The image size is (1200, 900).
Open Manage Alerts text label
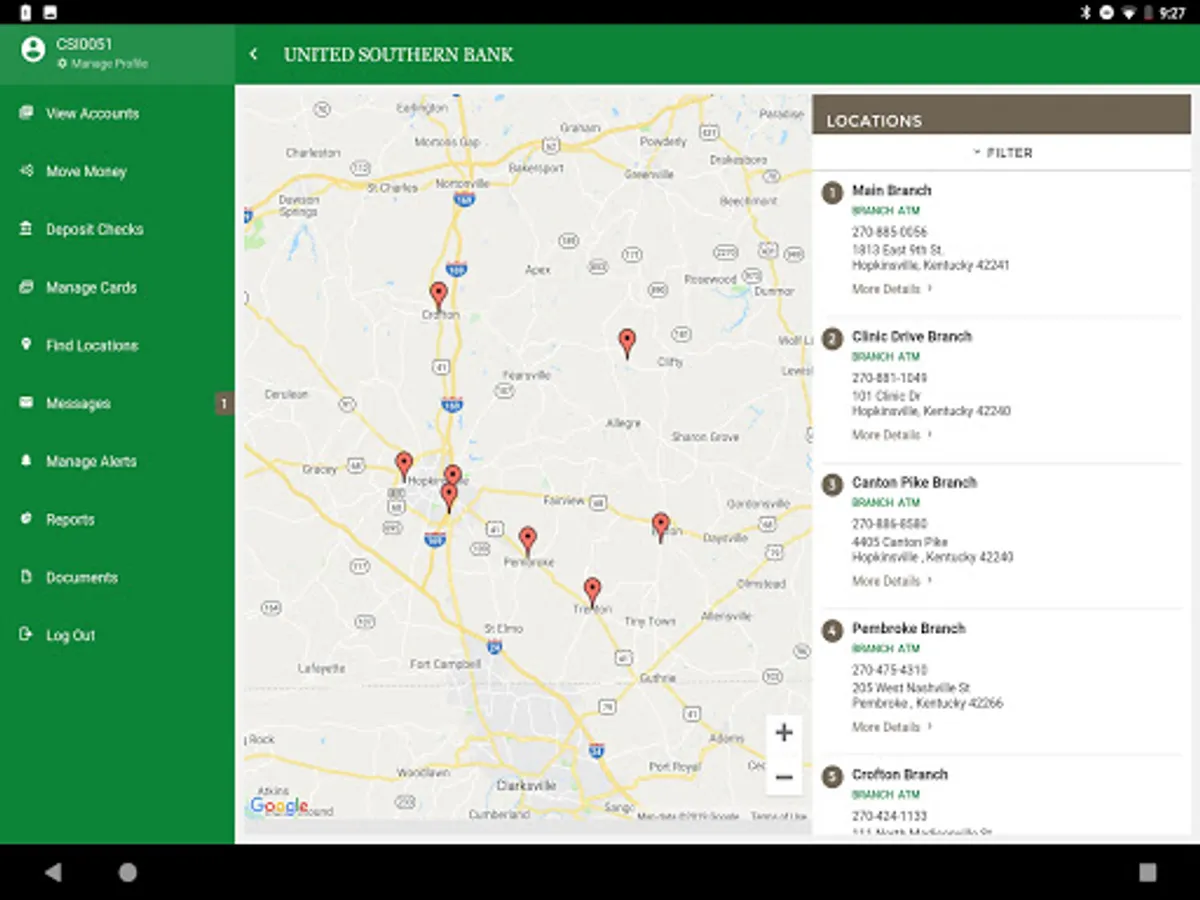tap(91, 461)
